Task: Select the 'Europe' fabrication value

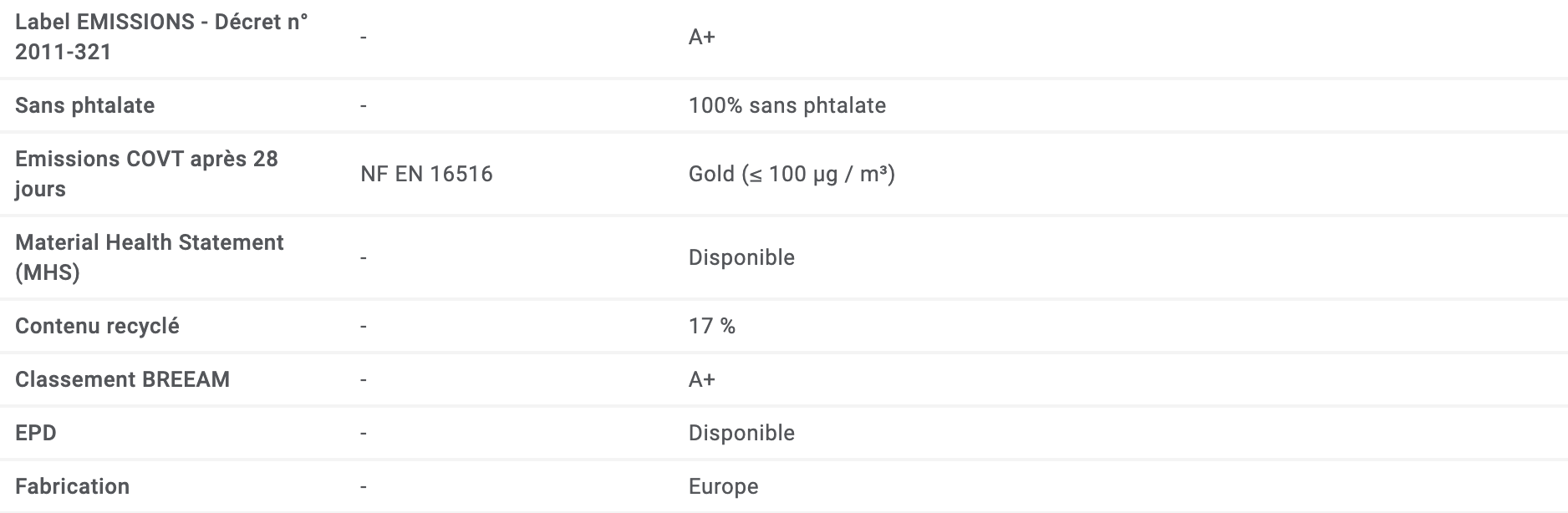Action: coord(723,486)
